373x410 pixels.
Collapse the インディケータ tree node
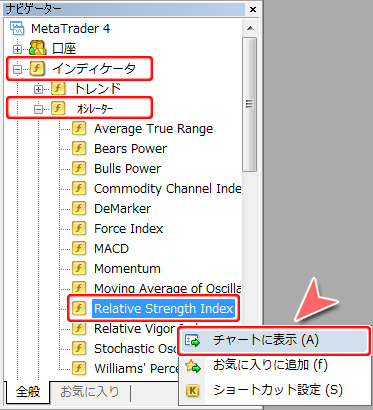pos(17,69)
